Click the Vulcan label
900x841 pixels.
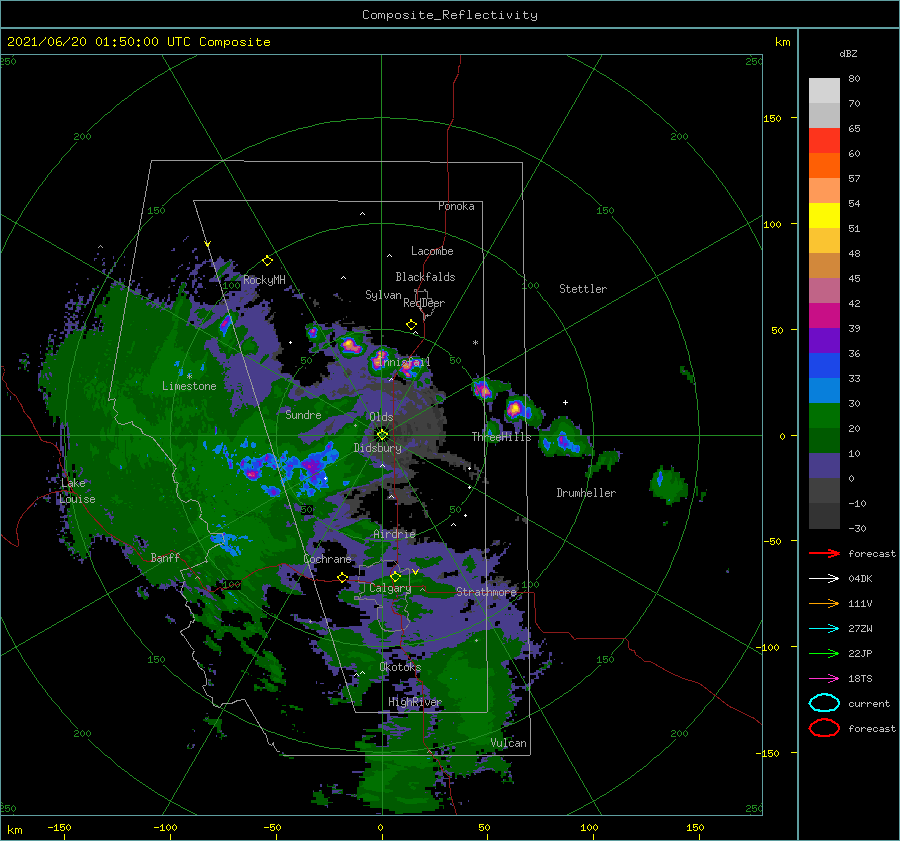click(509, 743)
